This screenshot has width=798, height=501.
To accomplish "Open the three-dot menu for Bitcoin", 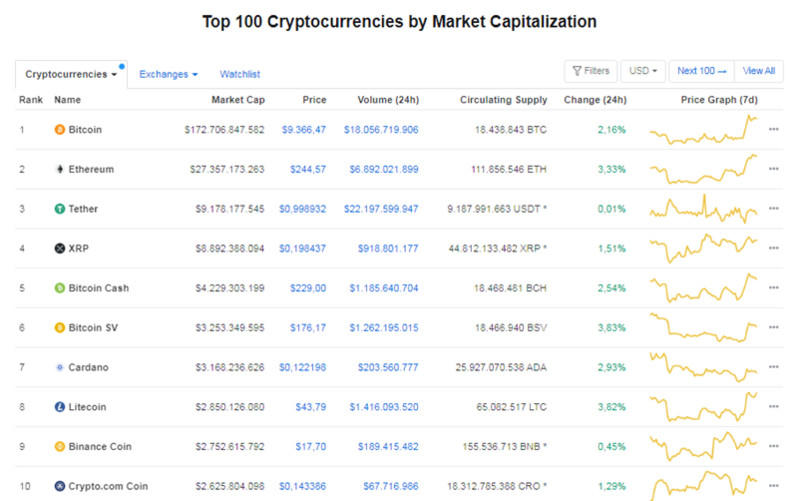I will click(773, 130).
